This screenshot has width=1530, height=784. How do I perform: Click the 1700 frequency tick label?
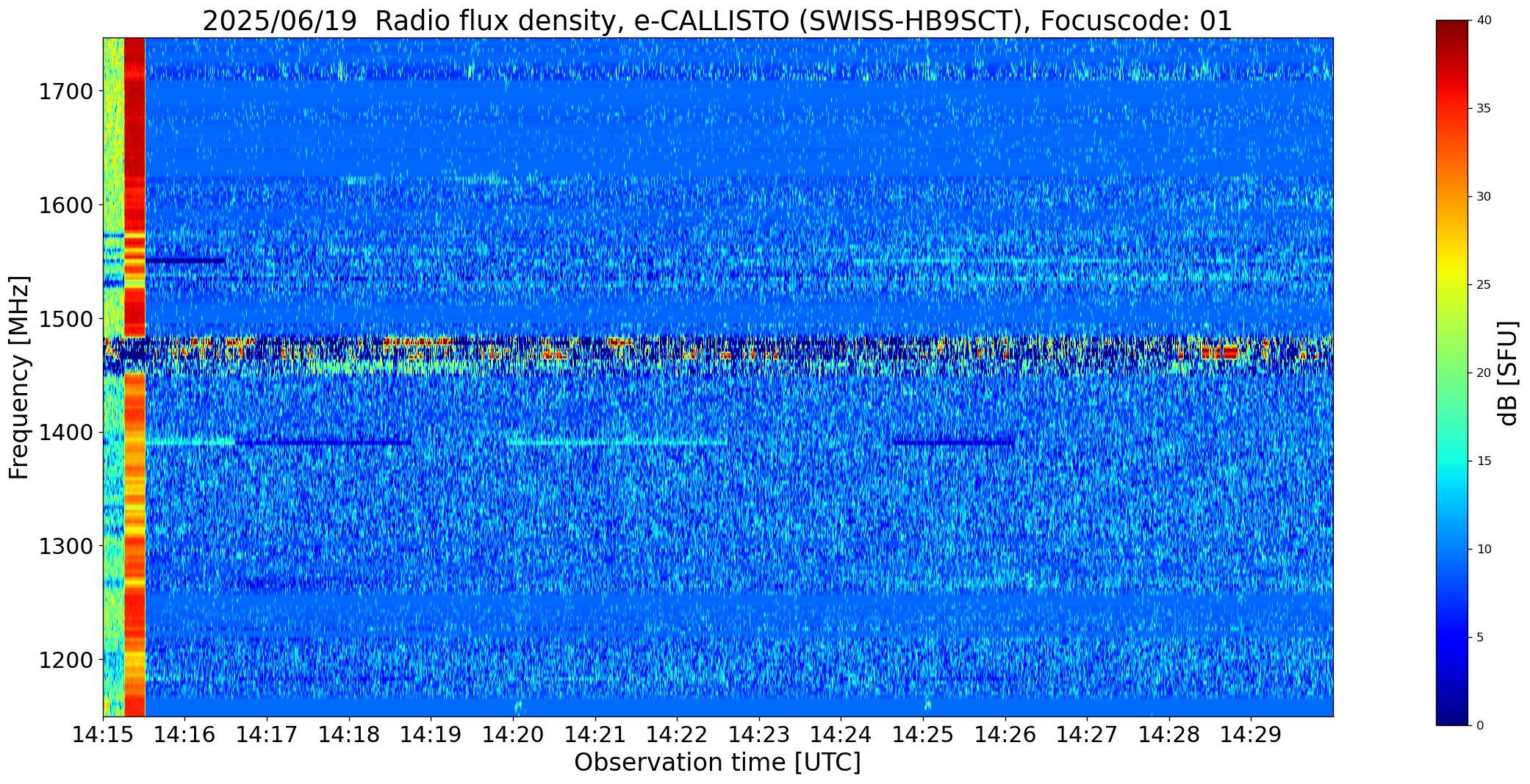pyautogui.click(x=65, y=91)
